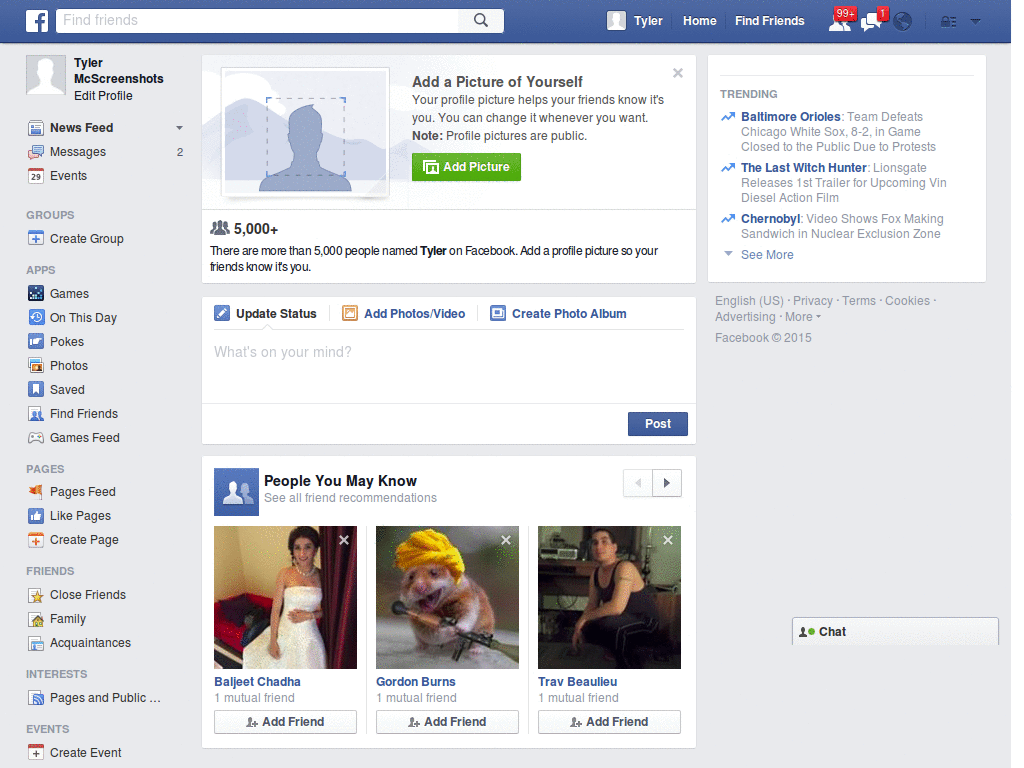This screenshot has height=768, width=1024.
Task: Click the search magnifier icon
Action: click(481, 20)
